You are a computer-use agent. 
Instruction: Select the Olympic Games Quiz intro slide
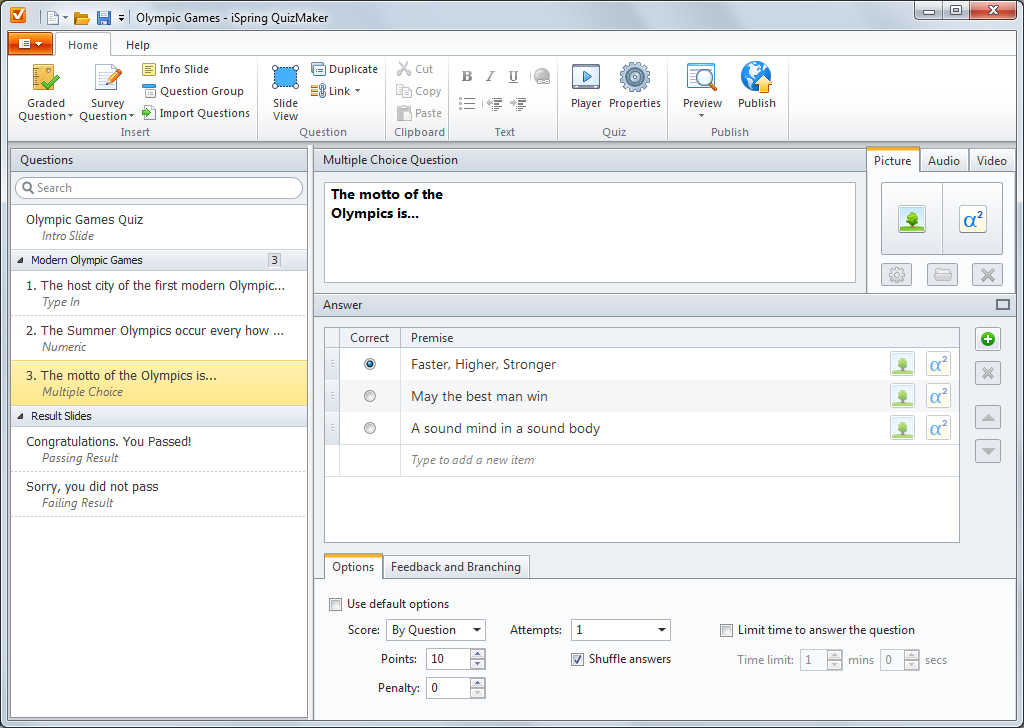tap(159, 227)
